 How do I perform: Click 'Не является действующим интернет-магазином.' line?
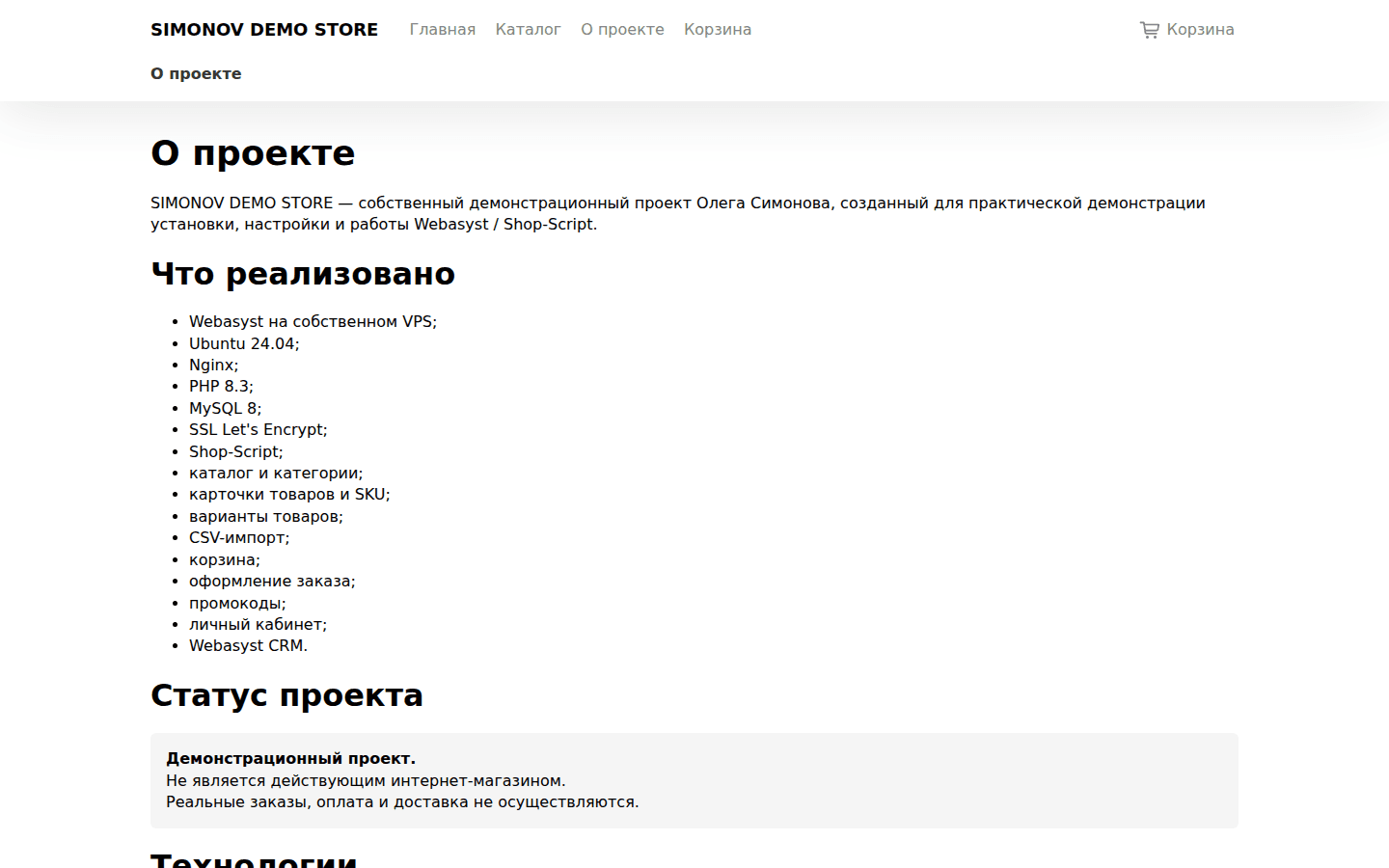(366, 781)
